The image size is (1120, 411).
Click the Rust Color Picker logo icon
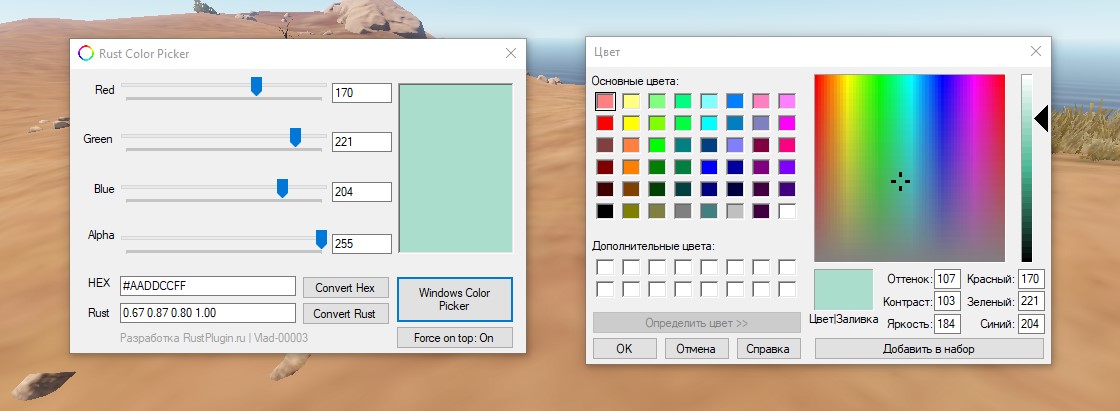[x=86, y=53]
